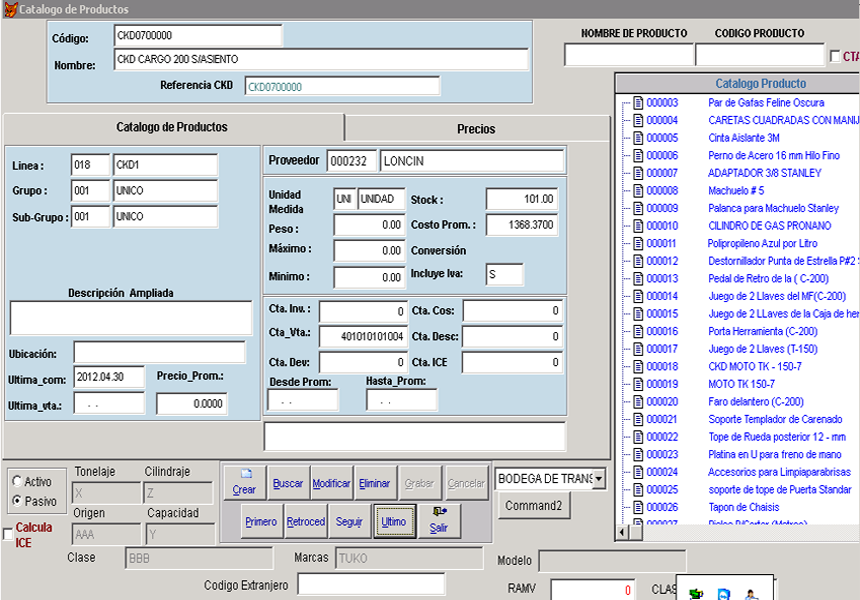Click the NOMBRE DE PRODUCTO search field
860x600 pixels.
628,56
